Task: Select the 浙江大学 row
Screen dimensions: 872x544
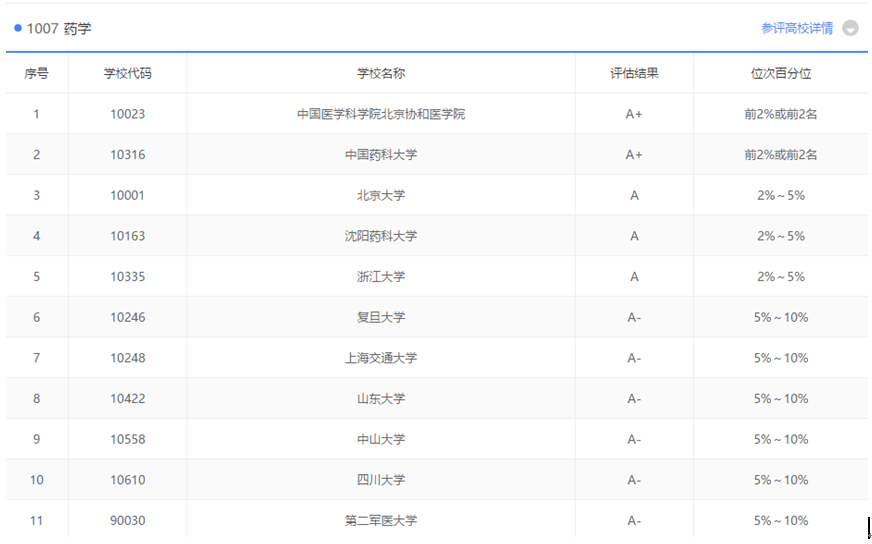Action: pos(381,277)
